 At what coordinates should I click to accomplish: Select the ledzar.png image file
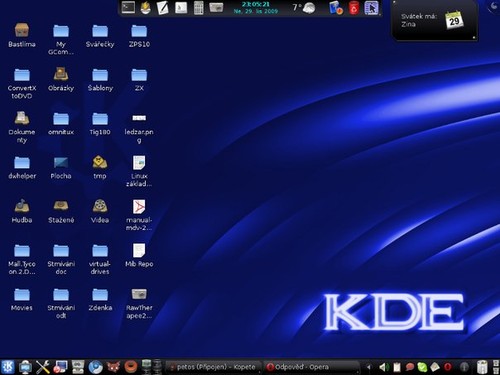click(x=139, y=128)
